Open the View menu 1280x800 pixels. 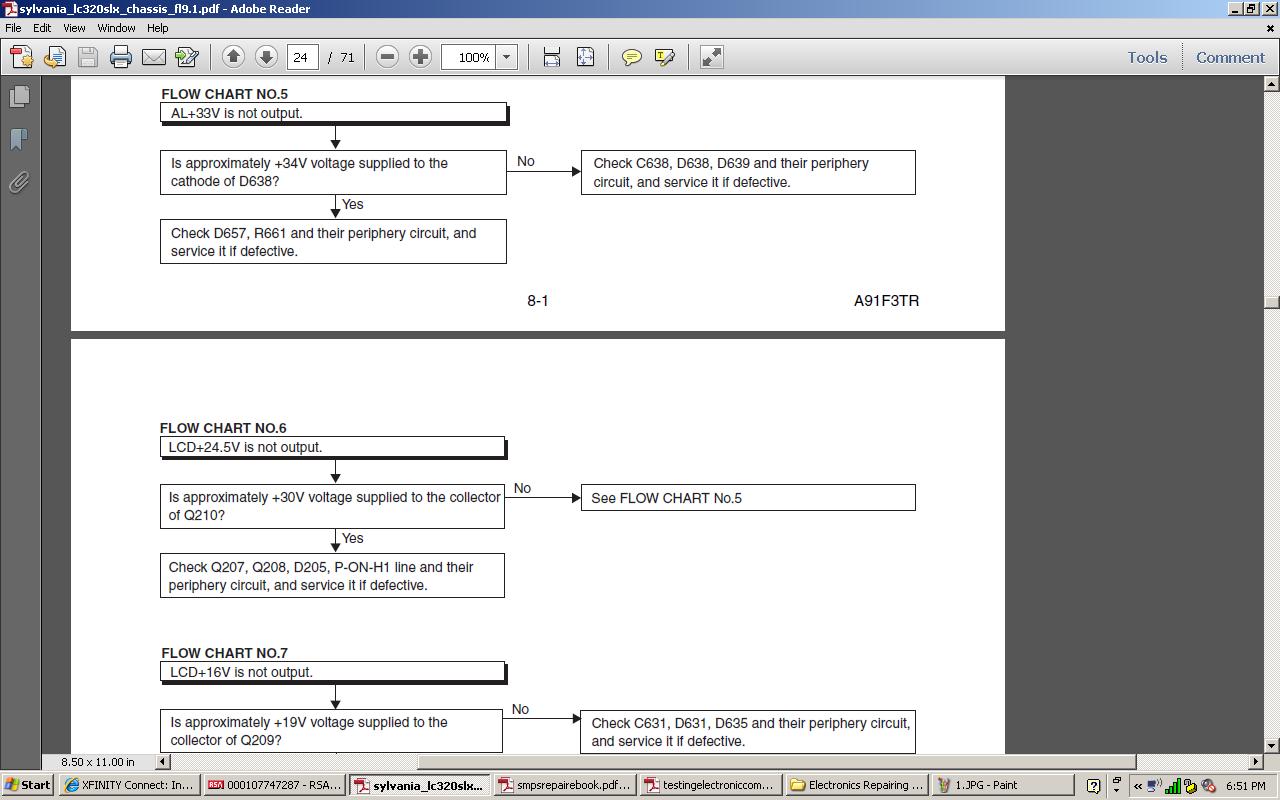[74, 28]
